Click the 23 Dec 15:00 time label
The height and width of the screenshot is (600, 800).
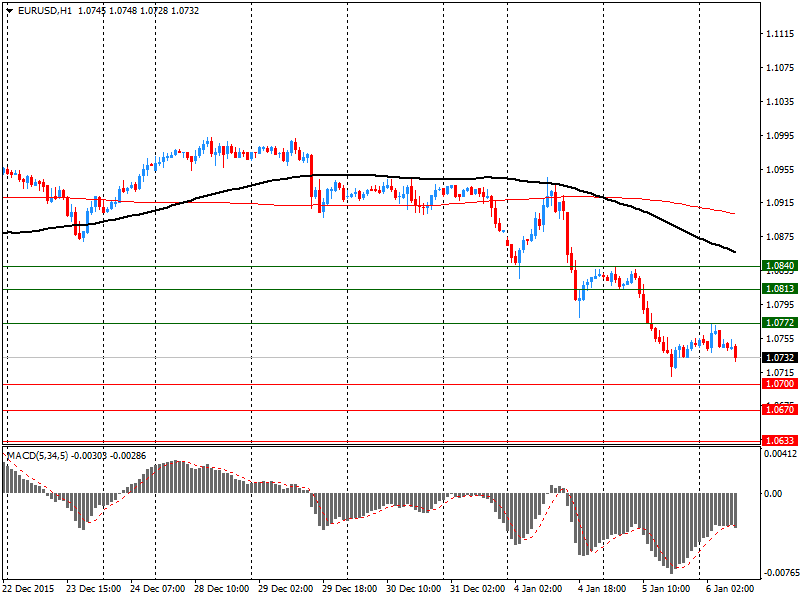click(93, 589)
